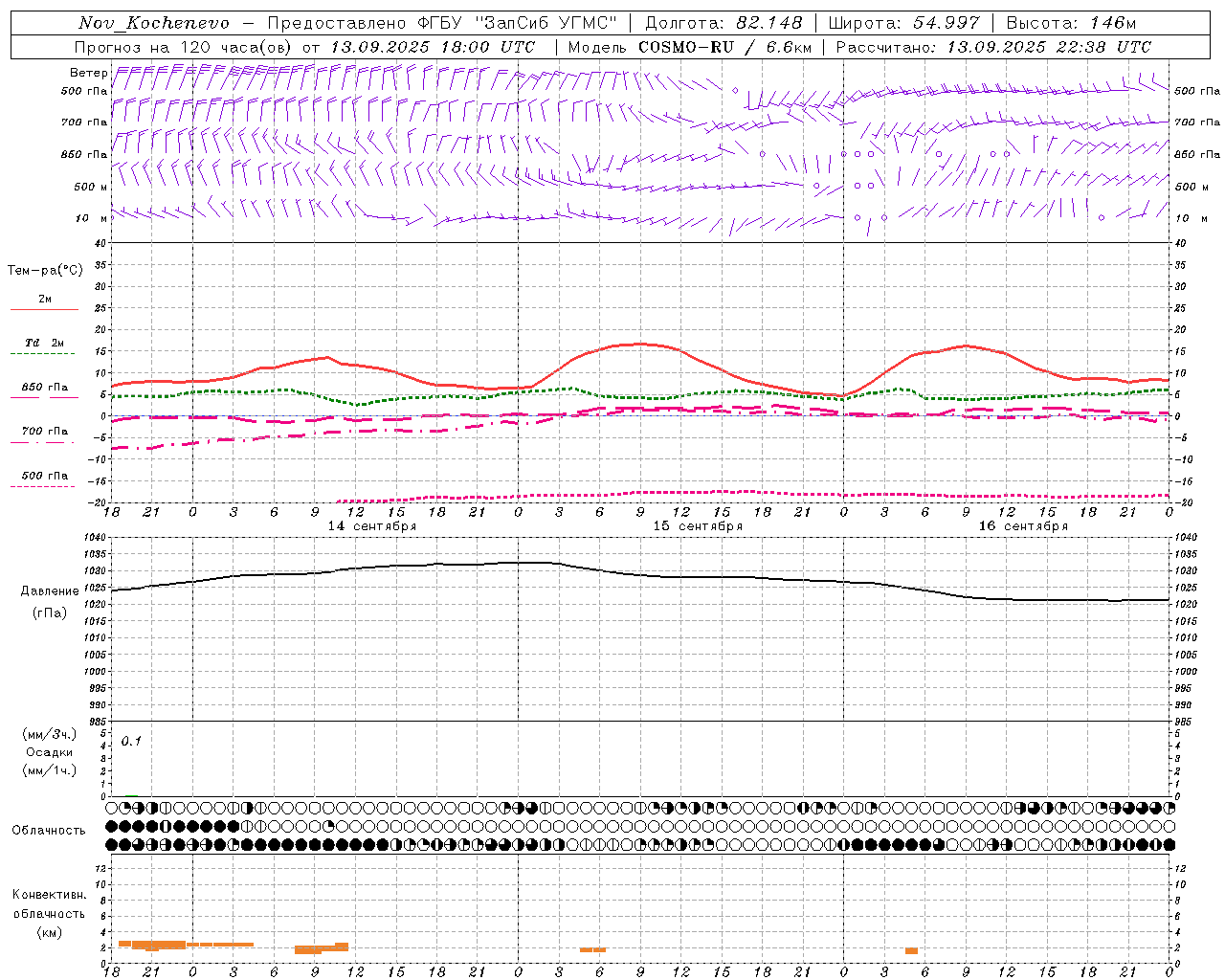Viewport: 1225px width, 980px height.
Task: Select the computed time 13.09.2025 22:38 UTC
Action: (1049, 47)
